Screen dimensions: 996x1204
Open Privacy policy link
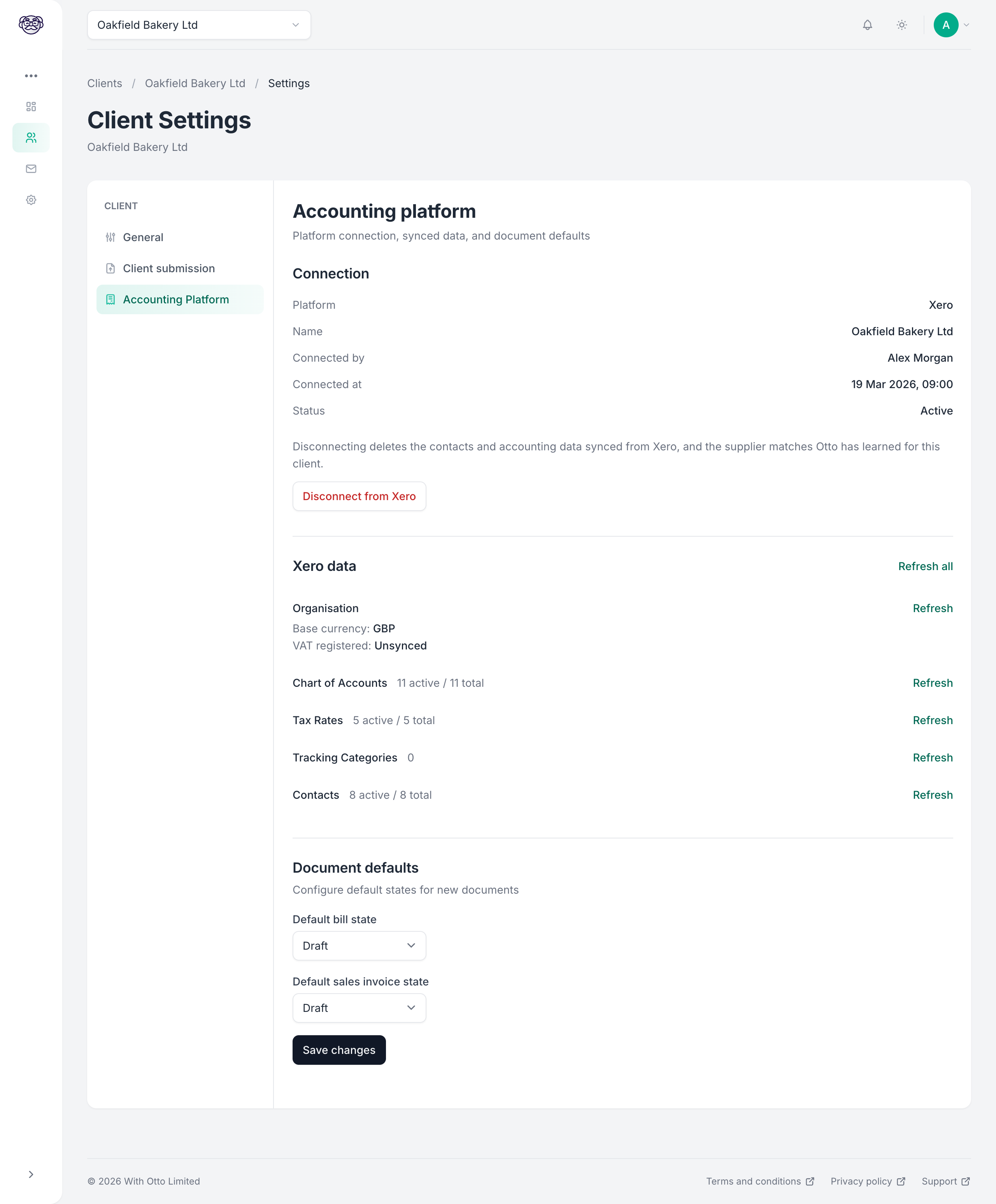pos(868,1181)
